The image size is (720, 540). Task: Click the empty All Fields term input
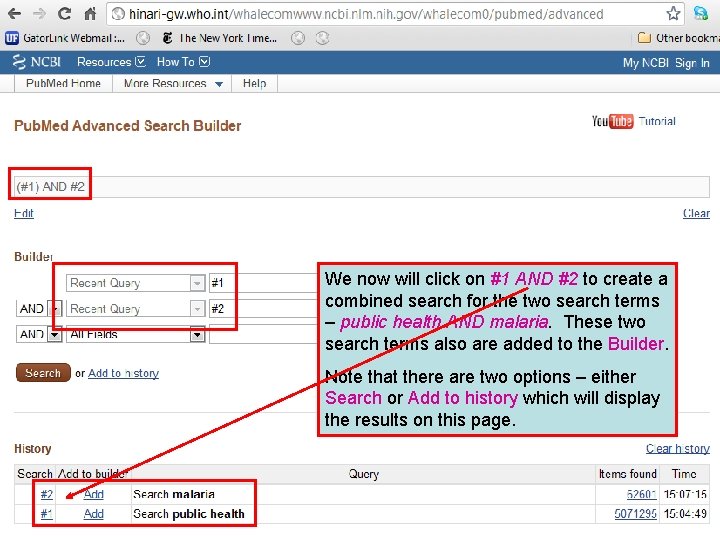coord(263,335)
